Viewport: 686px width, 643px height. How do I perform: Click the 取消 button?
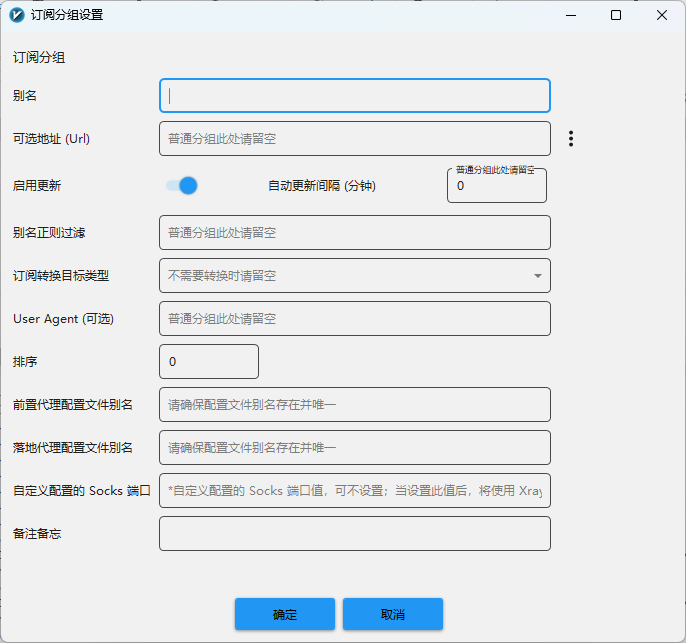[393, 614]
